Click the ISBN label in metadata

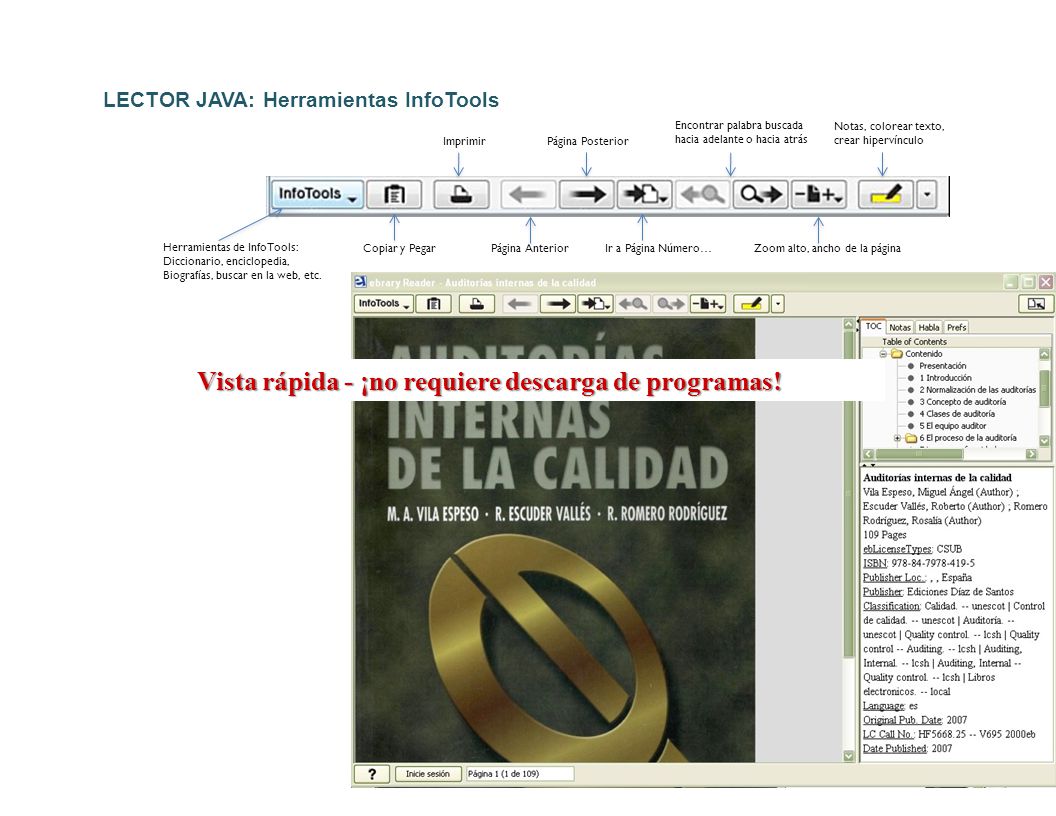tap(875, 564)
